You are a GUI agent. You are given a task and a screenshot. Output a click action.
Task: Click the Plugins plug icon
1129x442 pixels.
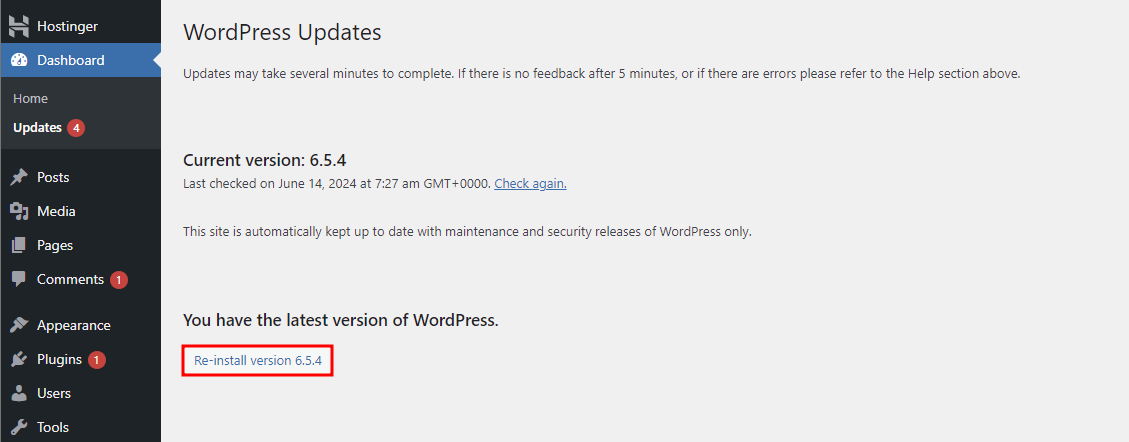point(19,359)
